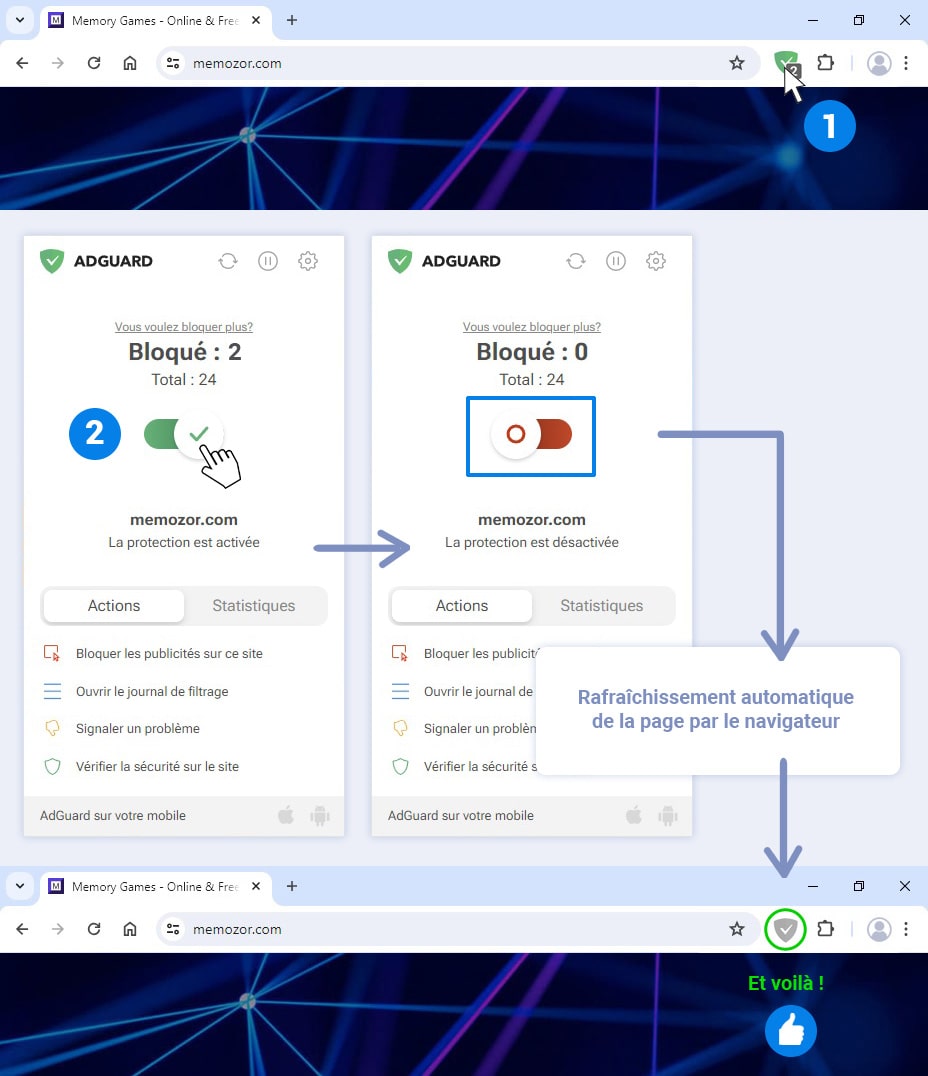Select the Actions tab
This screenshot has width=928, height=1076.
click(113, 605)
